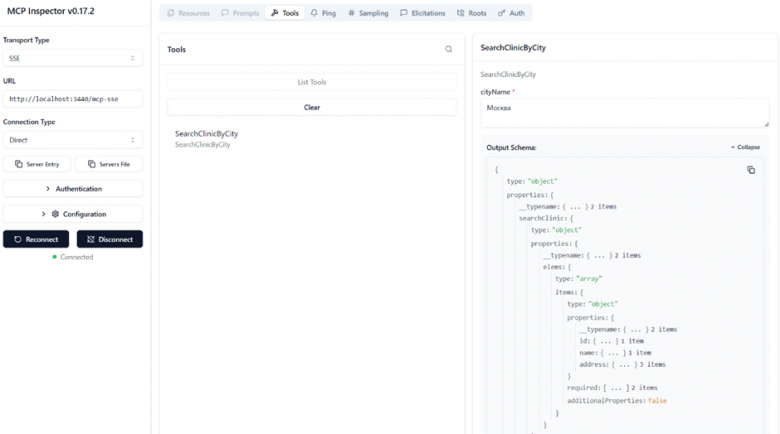
Task: Click the Reconnect button
Action: click(36, 239)
